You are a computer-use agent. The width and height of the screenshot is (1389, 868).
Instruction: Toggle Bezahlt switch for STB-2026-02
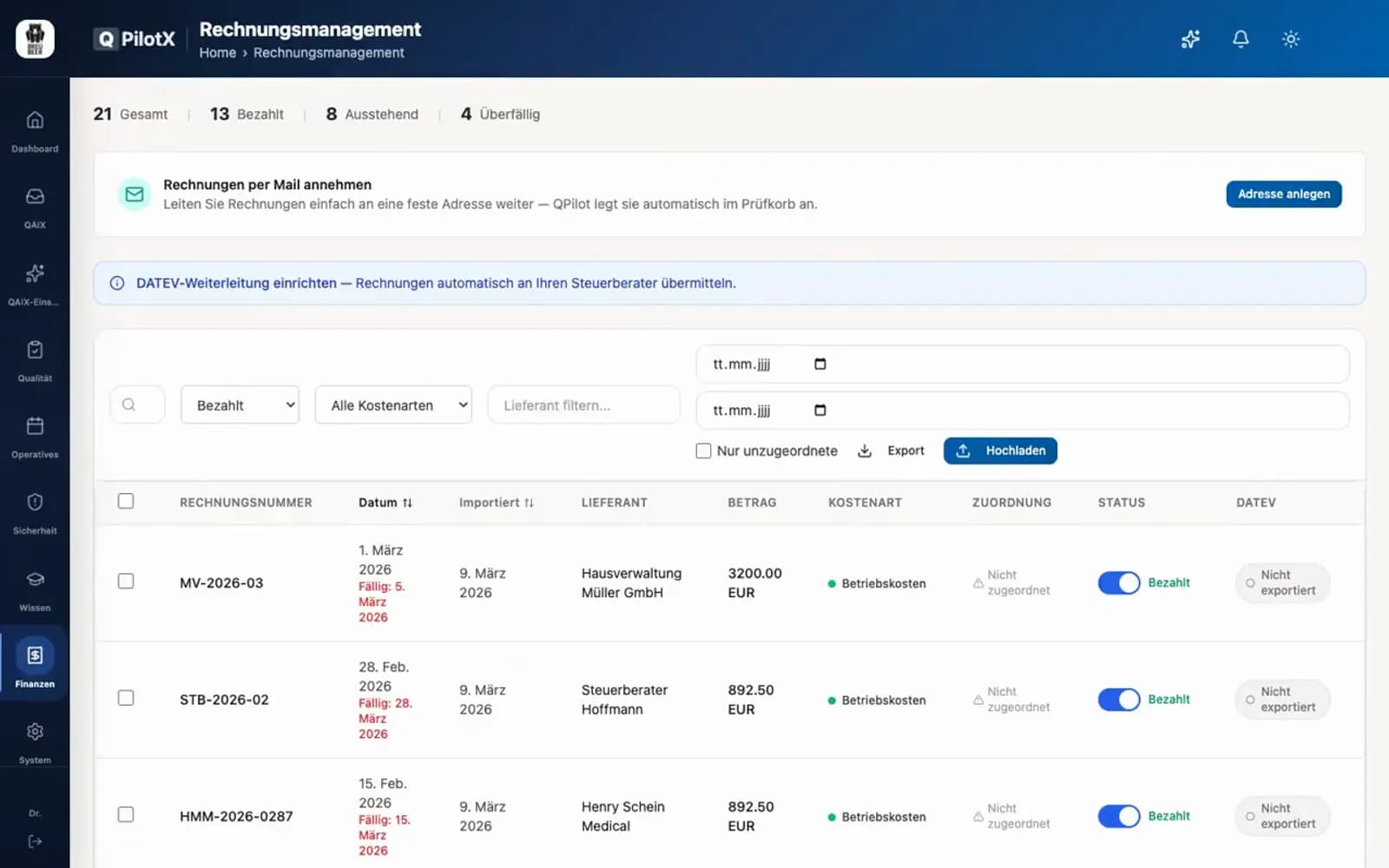1119,700
